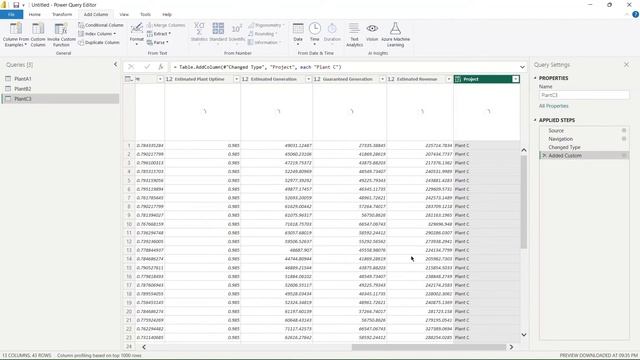Open Text Analytics AI insight

click(354, 34)
